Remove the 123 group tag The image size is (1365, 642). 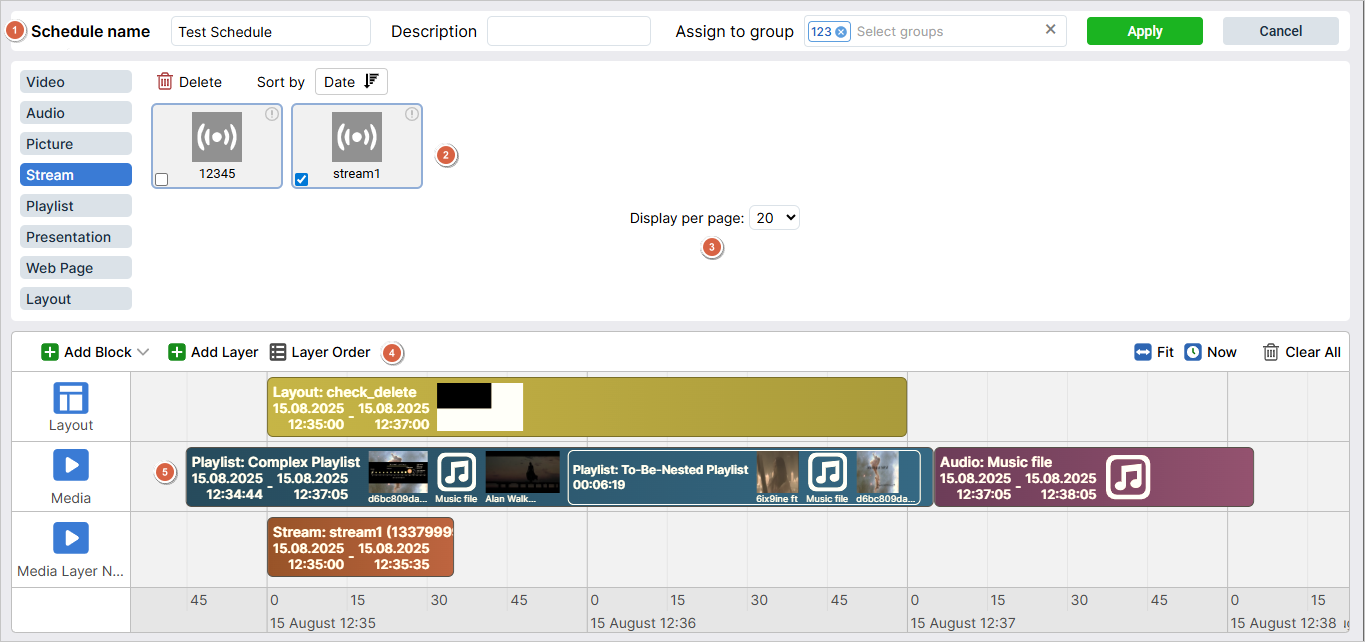click(x=841, y=32)
